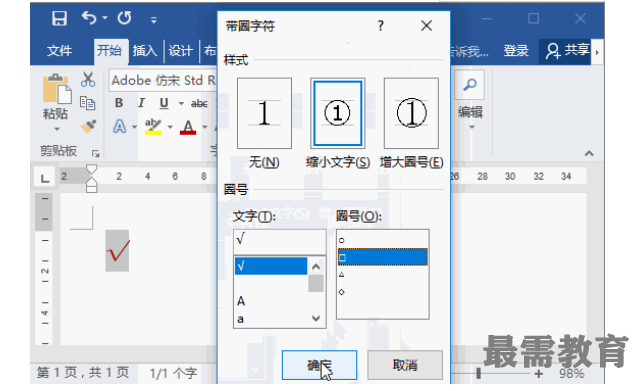Save the document with the floppy disk icon
This screenshot has height=391, width=635.
pos(59,18)
